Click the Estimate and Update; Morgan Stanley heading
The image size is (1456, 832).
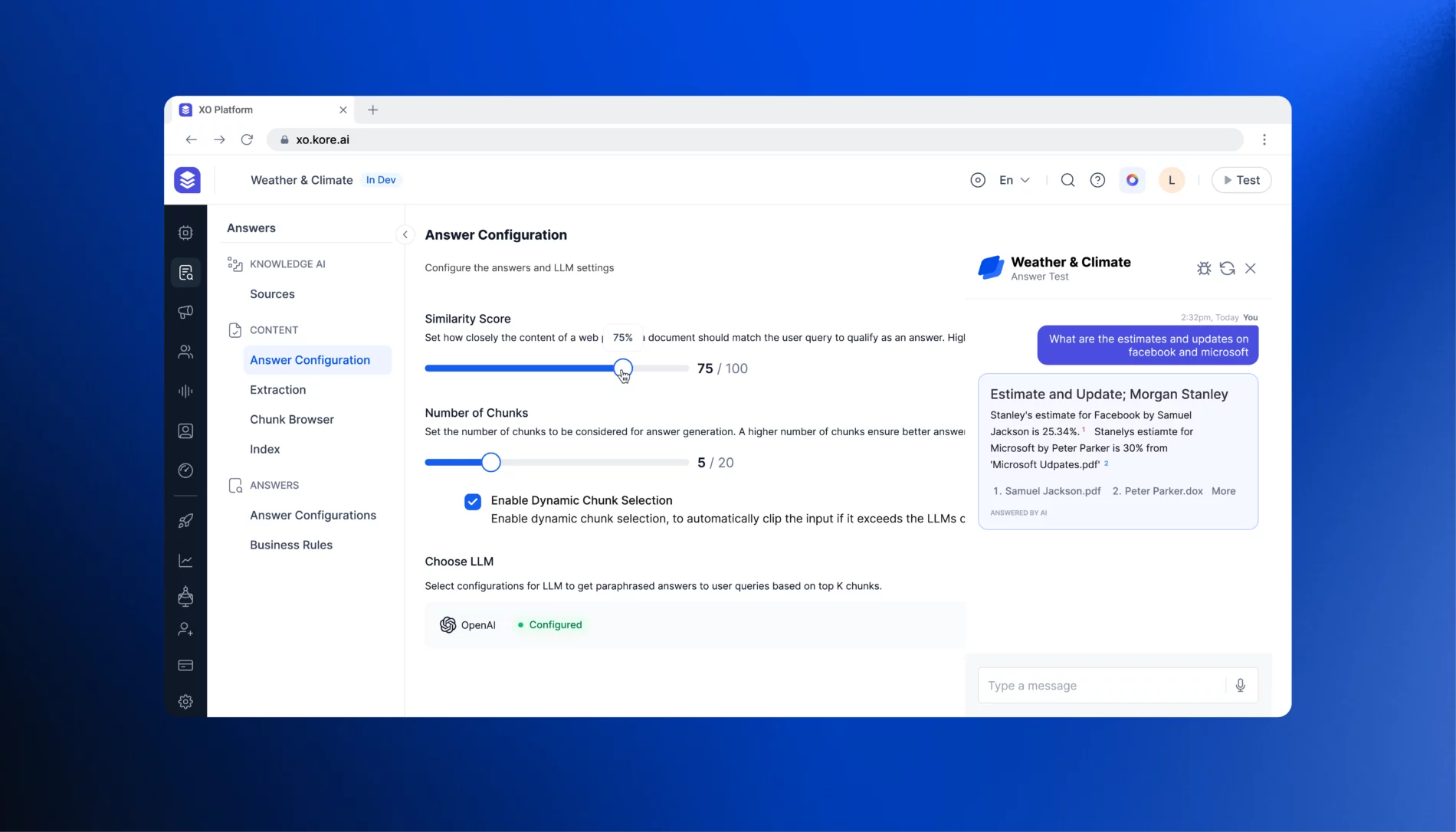click(1109, 395)
